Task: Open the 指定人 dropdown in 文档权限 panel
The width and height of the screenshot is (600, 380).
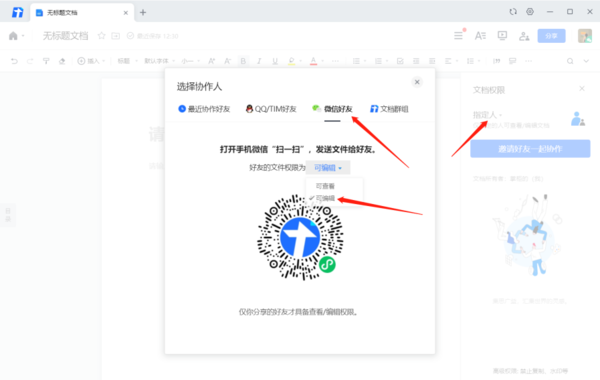Action: [487, 115]
